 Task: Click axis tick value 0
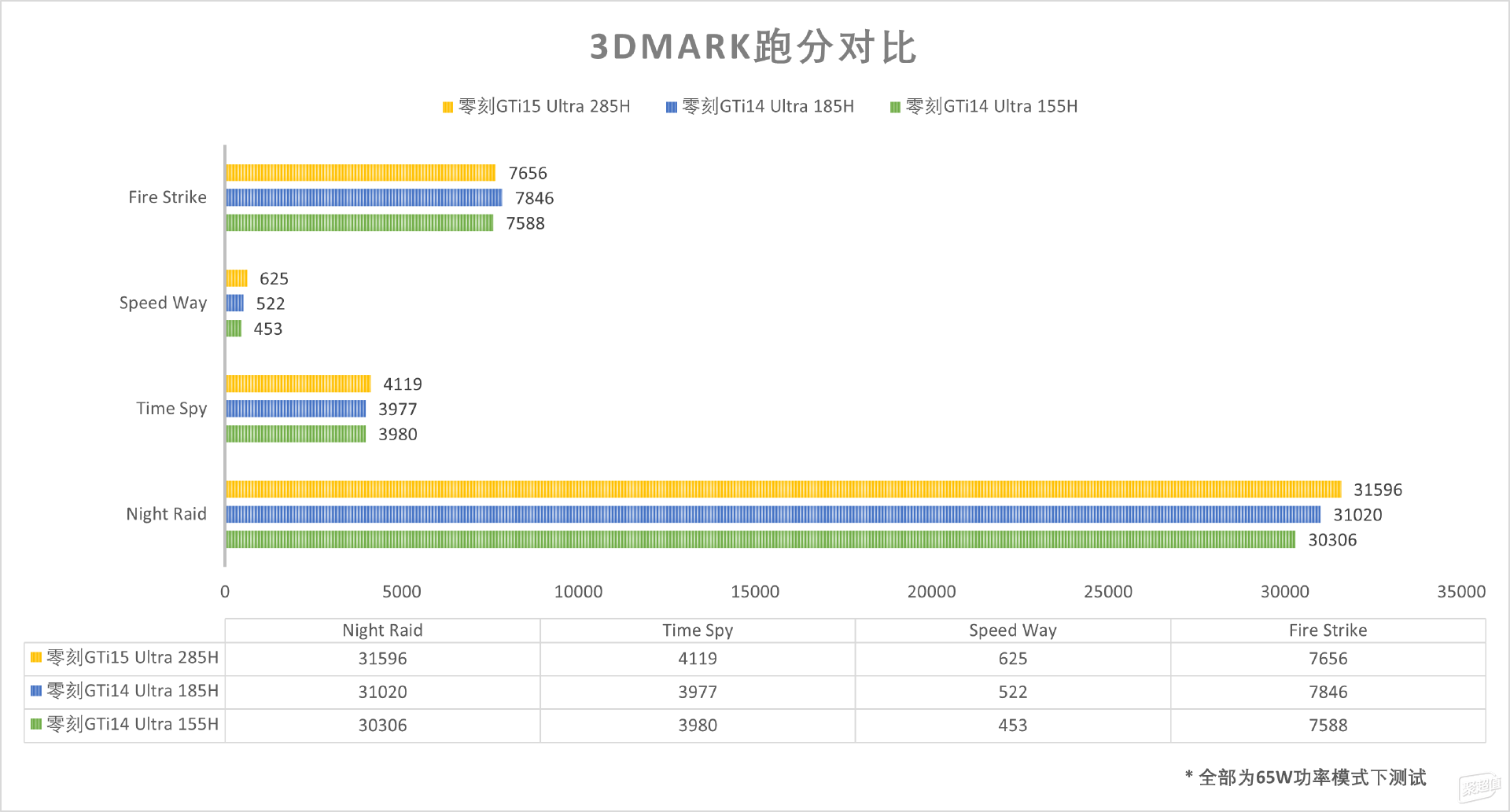(x=225, y=592)
